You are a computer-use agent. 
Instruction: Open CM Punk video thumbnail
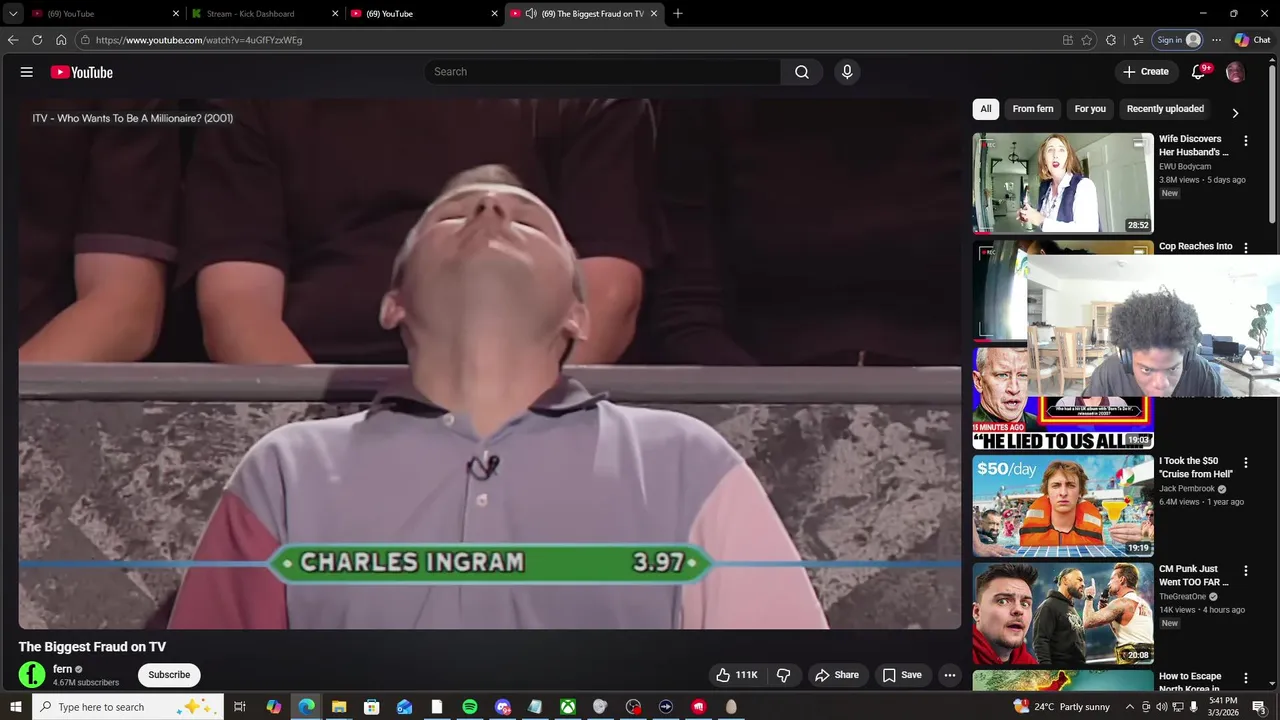pyautogui.click(x=1063, y=613)
